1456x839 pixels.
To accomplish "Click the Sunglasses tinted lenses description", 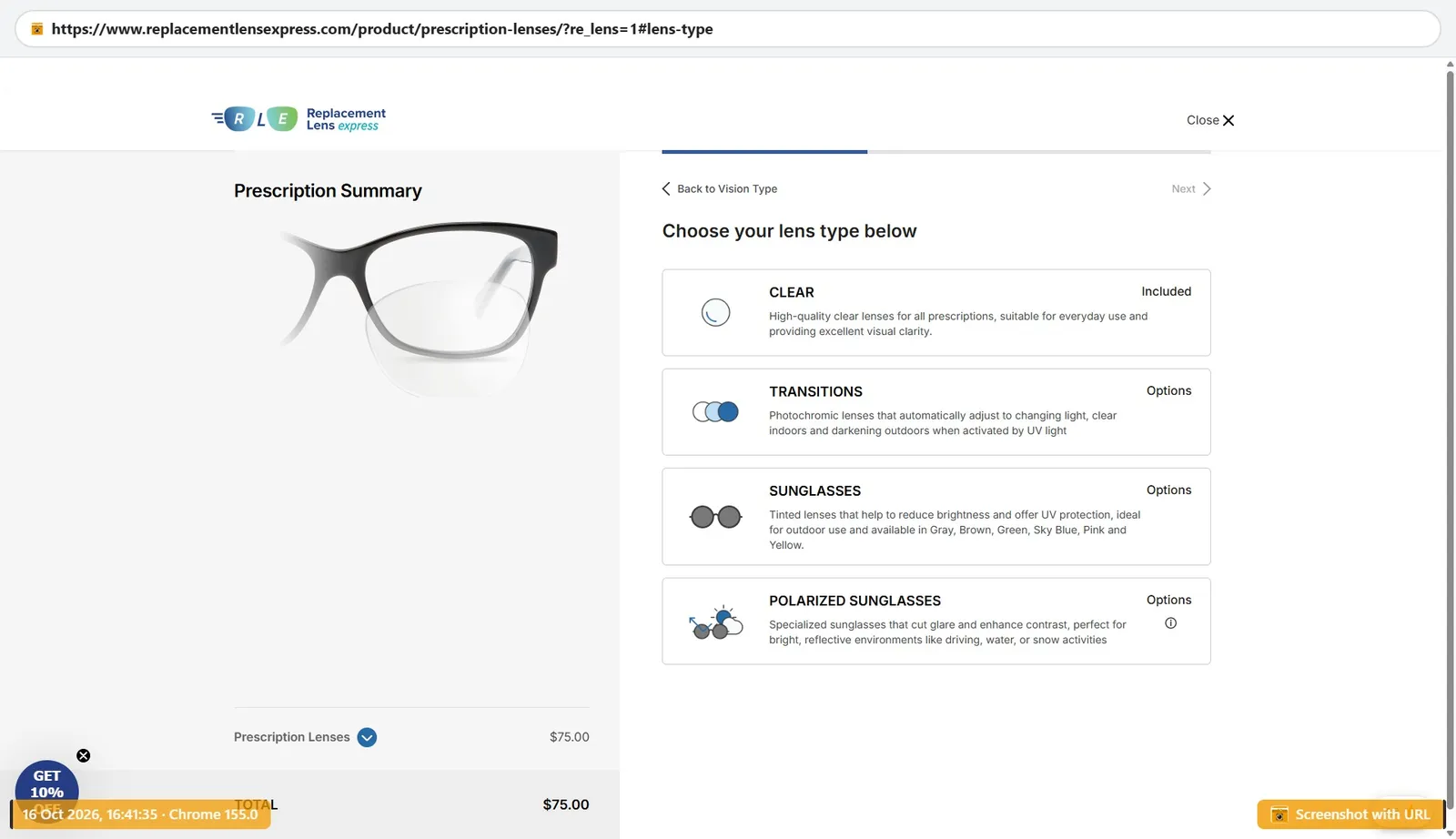I will click(x=955, y=530).
